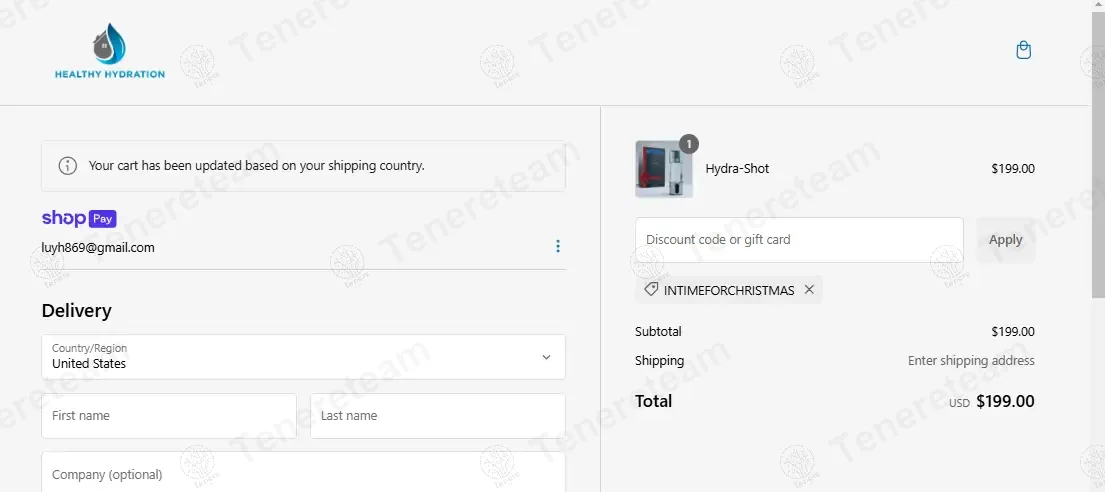Viewport: 1105px width, 492px height.
Task: Click the Enter shipping address text
Action: 971,361
